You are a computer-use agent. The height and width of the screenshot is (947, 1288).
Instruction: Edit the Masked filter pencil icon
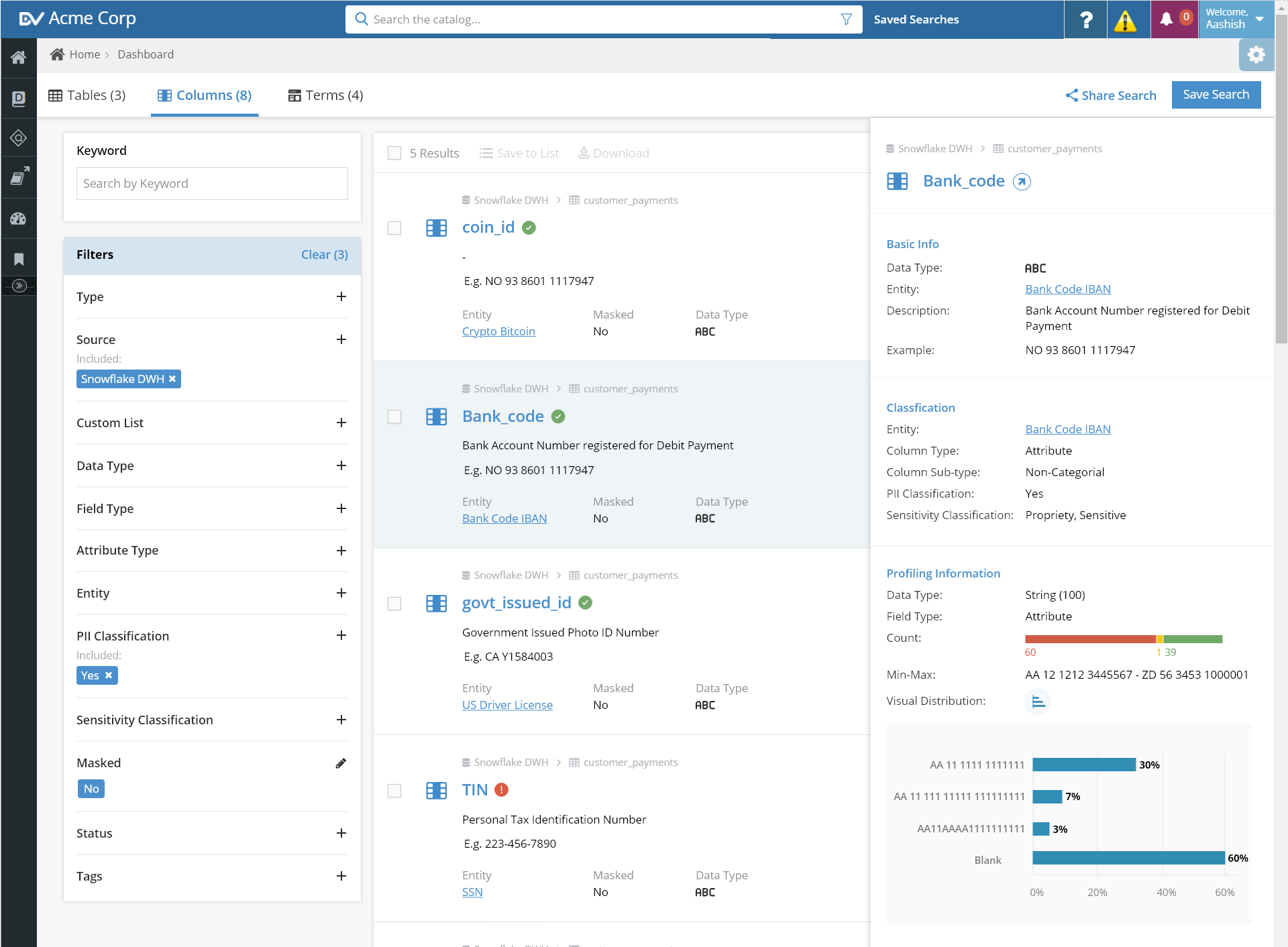(341, 763)
